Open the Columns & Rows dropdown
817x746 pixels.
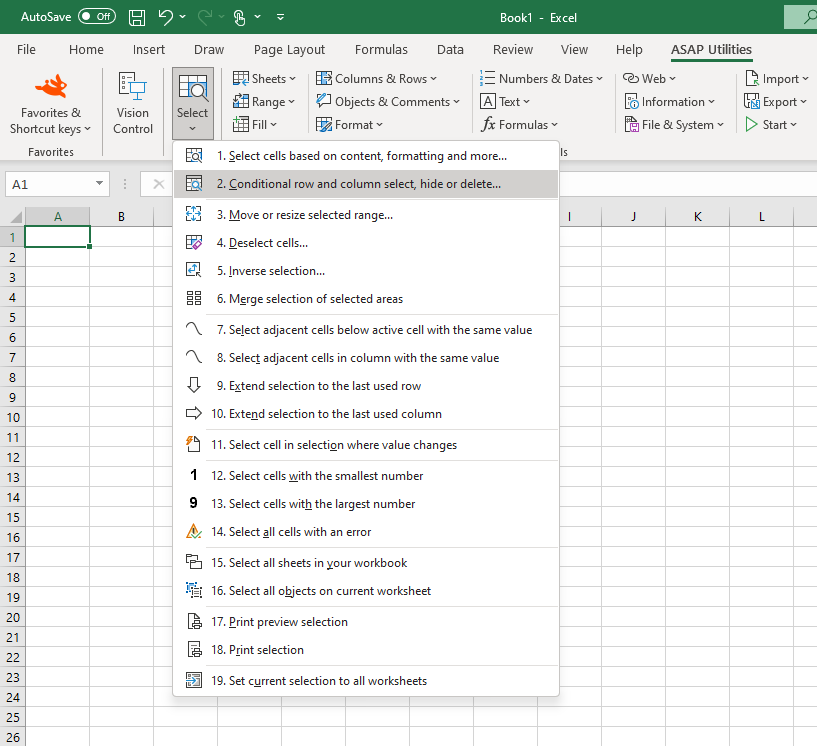pyautogui.click(x=376, y=79)
